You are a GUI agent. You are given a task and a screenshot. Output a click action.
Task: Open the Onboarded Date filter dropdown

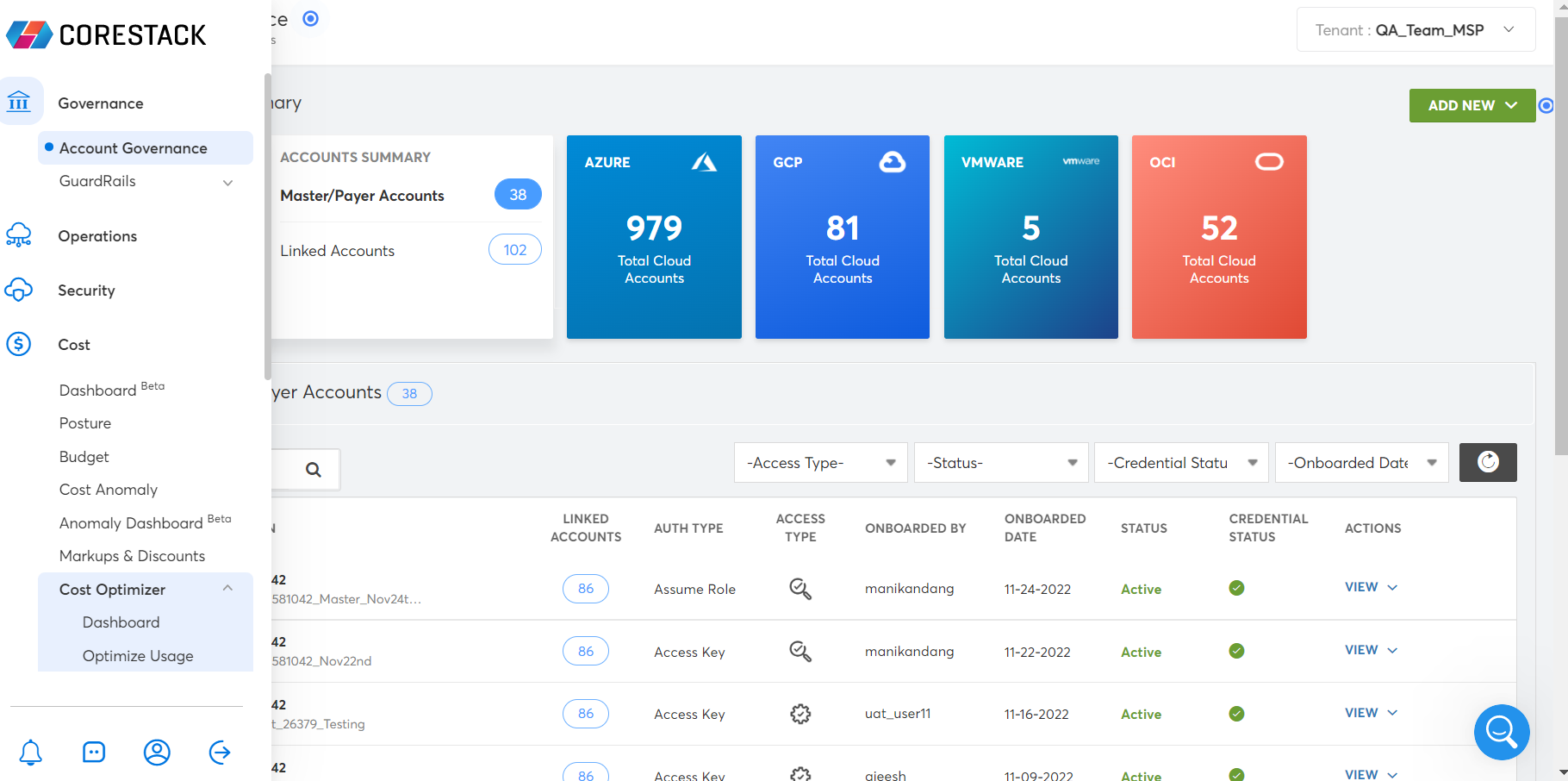1361,462
